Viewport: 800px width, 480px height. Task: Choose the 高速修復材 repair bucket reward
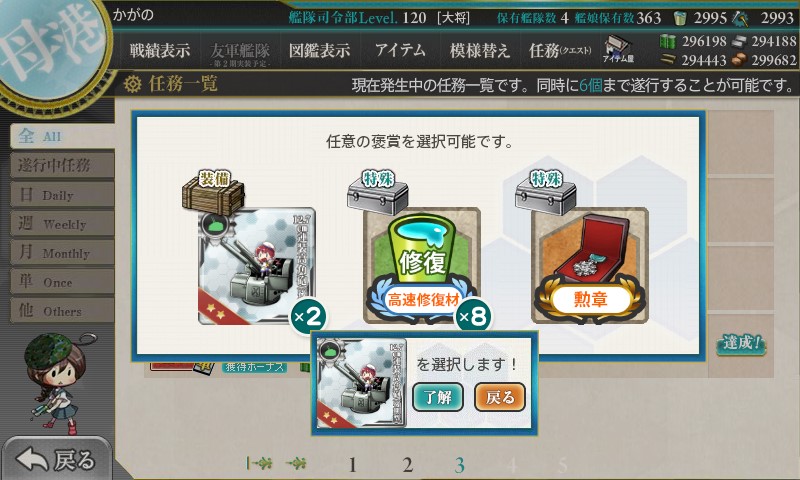(421, 266)
